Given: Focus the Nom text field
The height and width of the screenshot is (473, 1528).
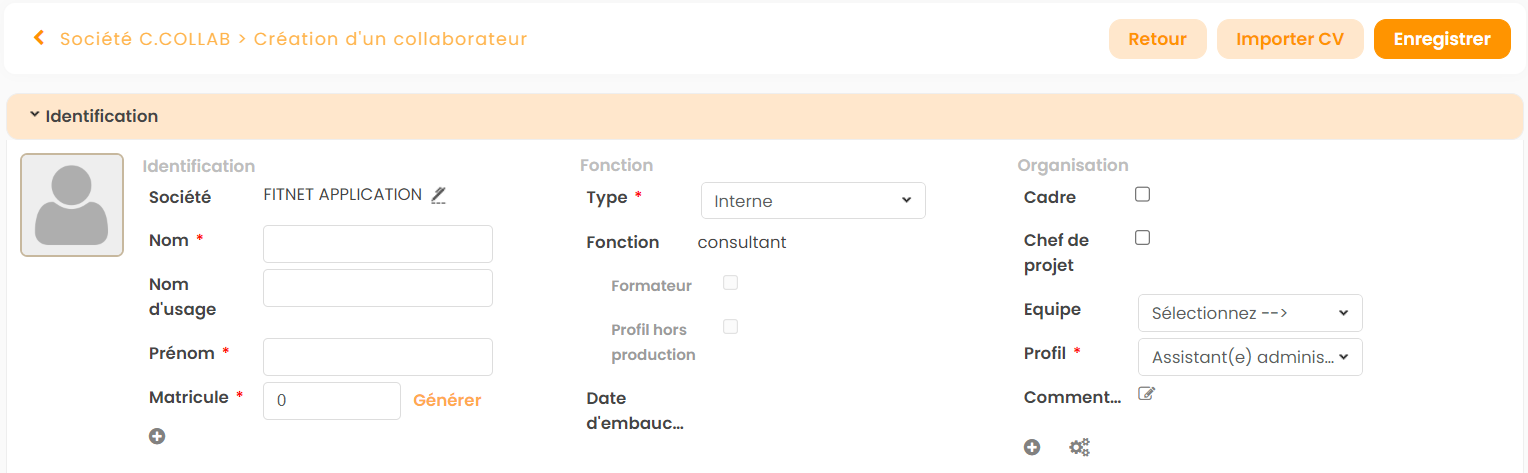Looking at the screenshot, I should [378, 244].
